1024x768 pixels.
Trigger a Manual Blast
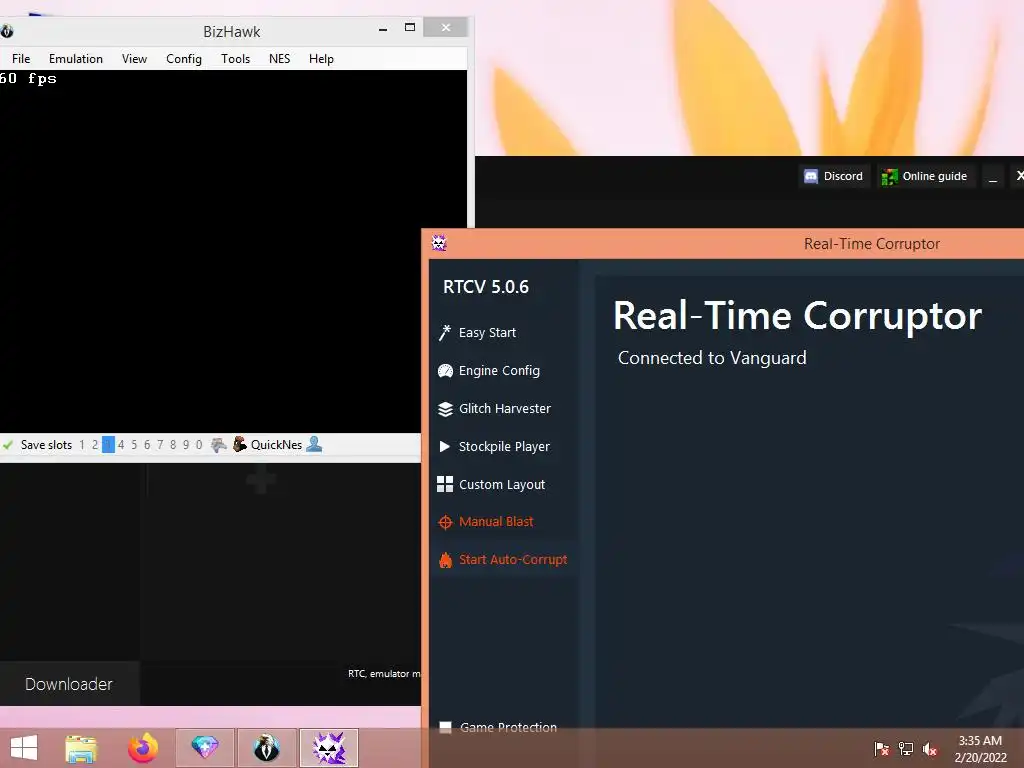[486, 521]
